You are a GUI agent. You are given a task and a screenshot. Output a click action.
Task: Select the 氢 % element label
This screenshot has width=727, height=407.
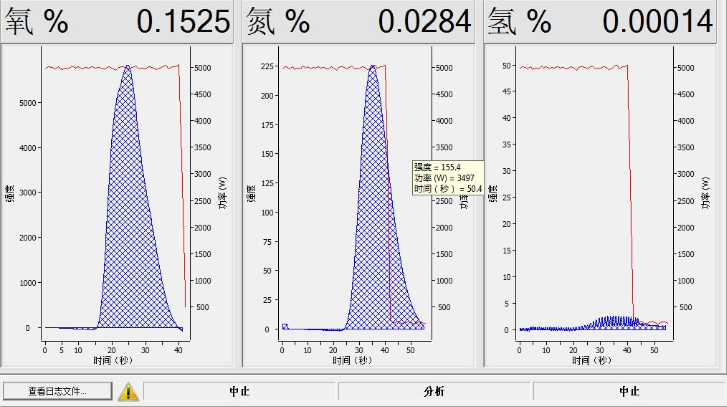pyautogui.click(x=519, y=22)
